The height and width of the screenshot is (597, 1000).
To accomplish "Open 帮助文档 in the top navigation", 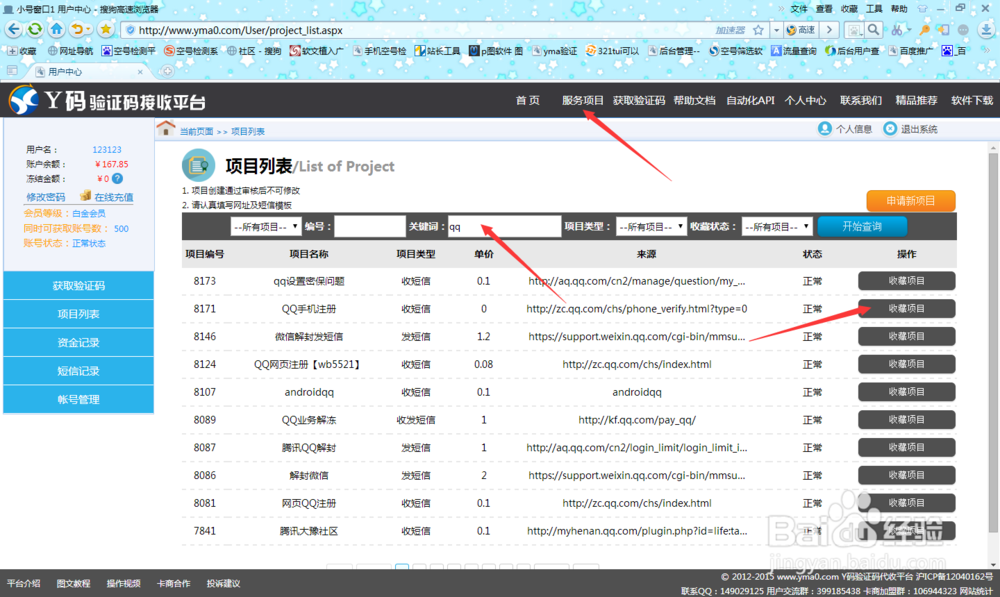I will pyautogui.click(x=695, y=100).
